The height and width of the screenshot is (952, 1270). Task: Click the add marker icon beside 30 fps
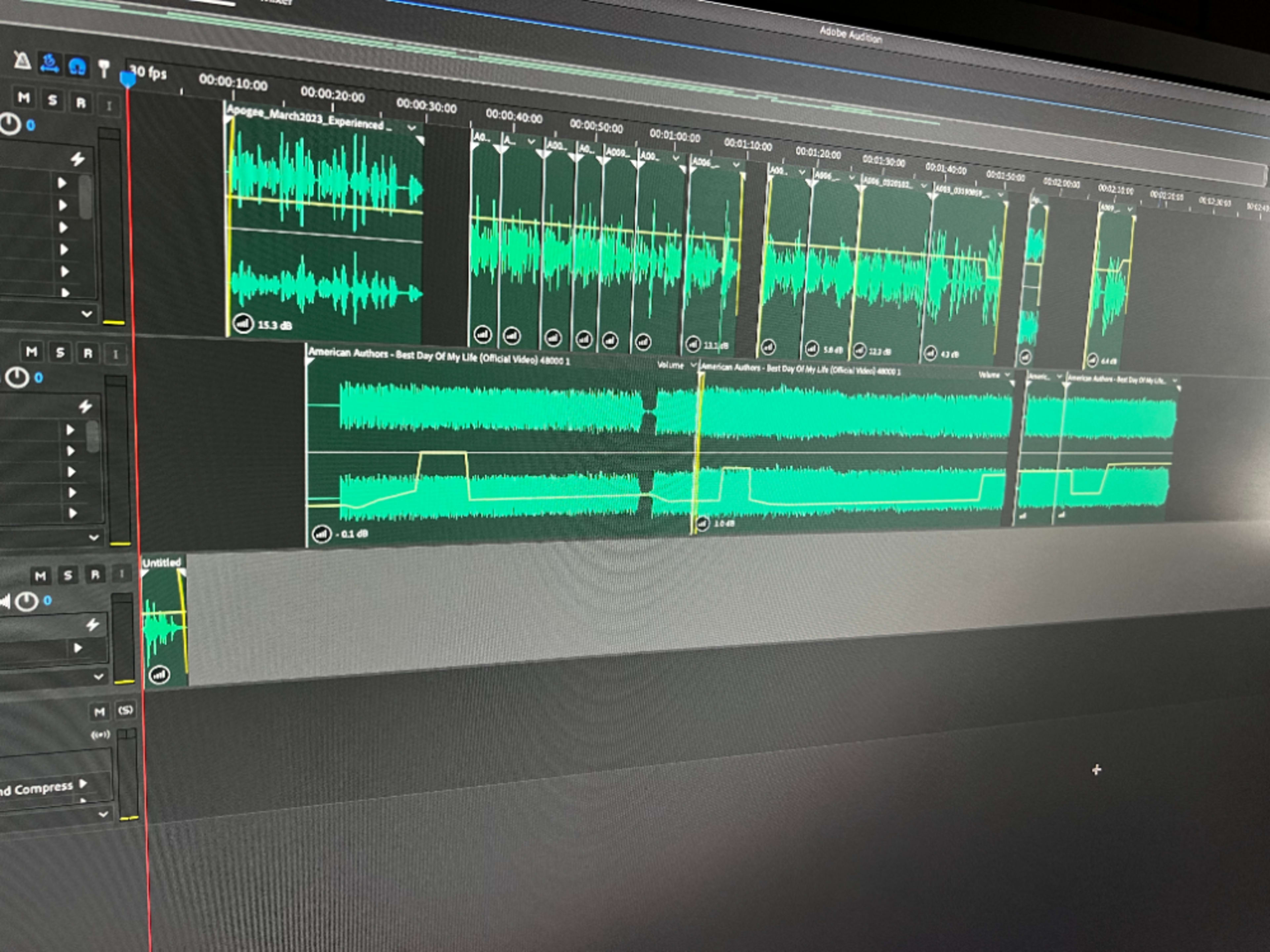(104, 69)
